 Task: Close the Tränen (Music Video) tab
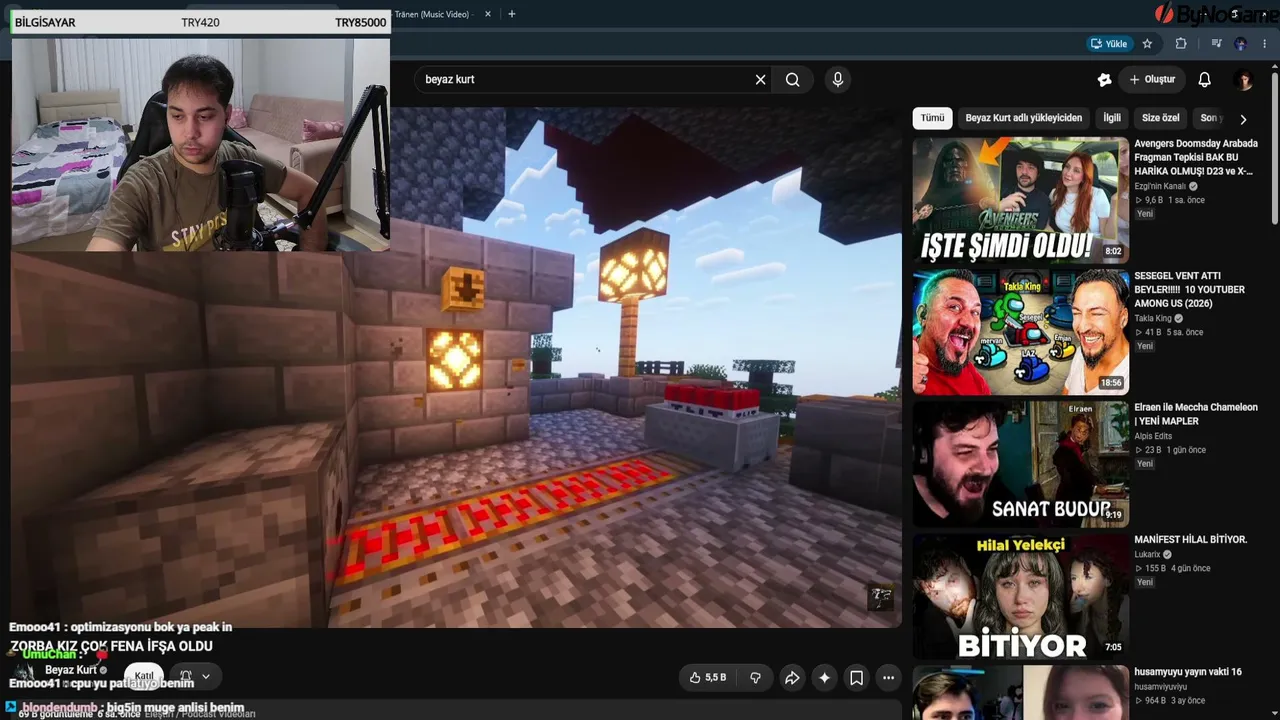tap(488, 14)
